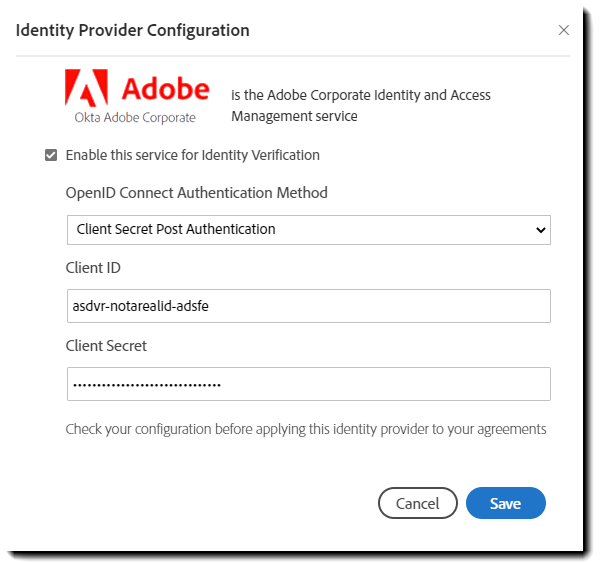
Task: Focus the Client ID input field
Action: 308,306
